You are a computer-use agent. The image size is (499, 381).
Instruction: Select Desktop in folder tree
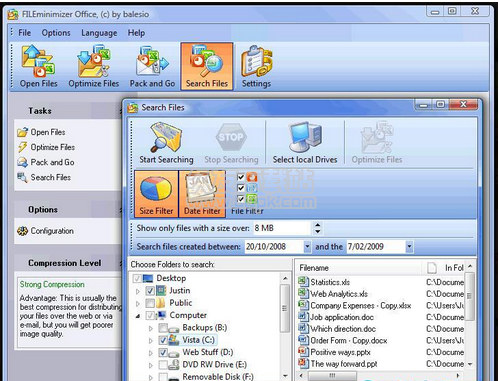click(x=171, y=278)
